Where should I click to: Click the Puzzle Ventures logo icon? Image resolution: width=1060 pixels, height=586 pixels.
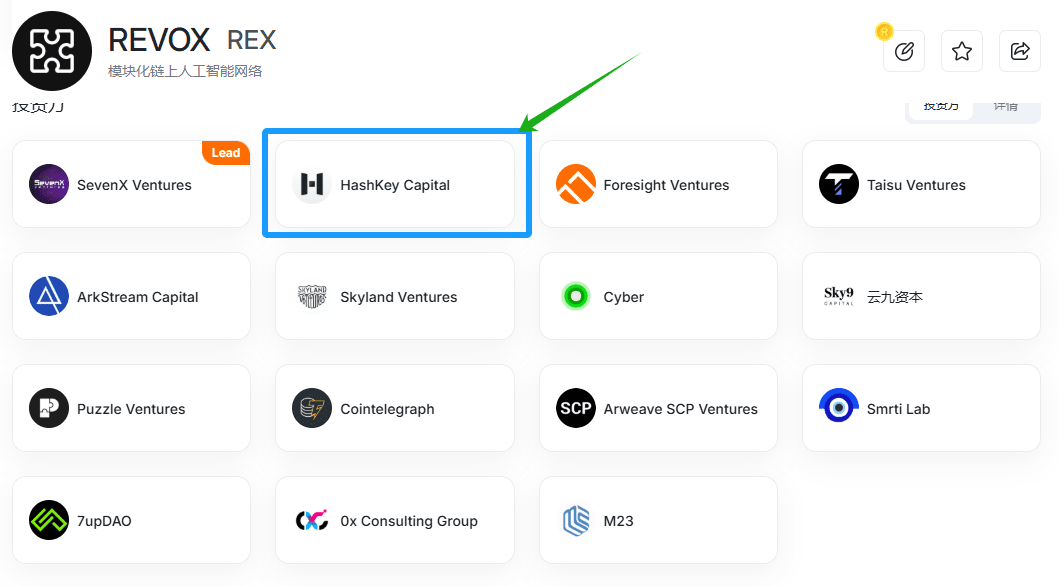click(49, 408)
